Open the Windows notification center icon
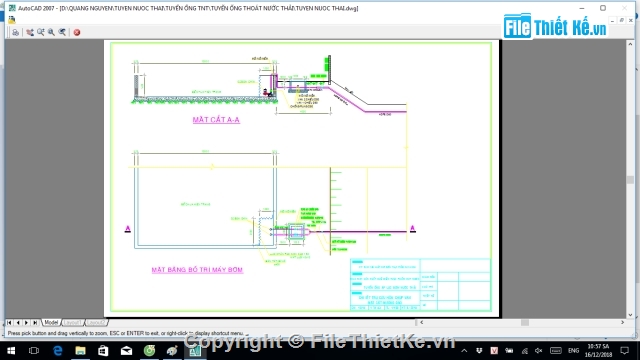This screenshot has height=360, width=640. coord(624,351)
